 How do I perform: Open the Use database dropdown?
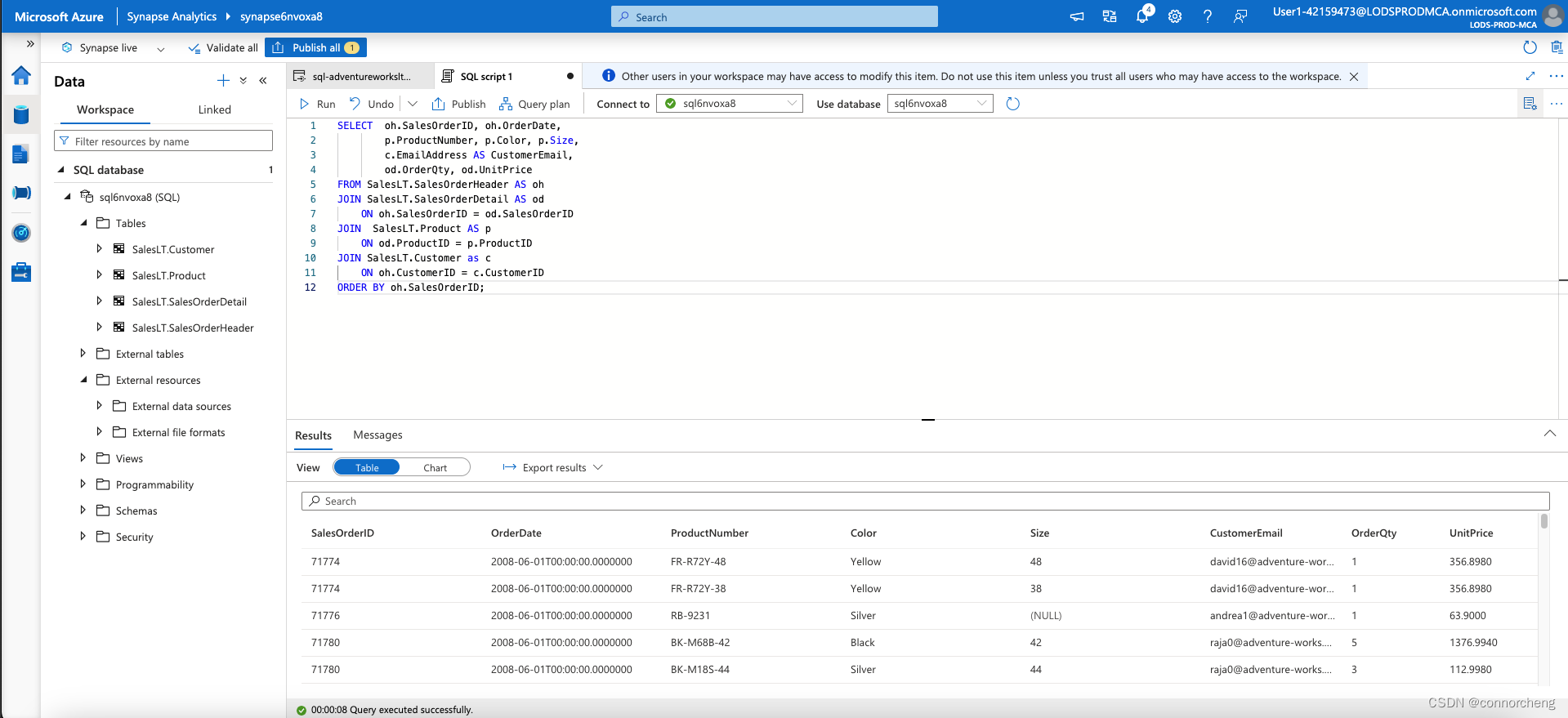click(940, 104)
